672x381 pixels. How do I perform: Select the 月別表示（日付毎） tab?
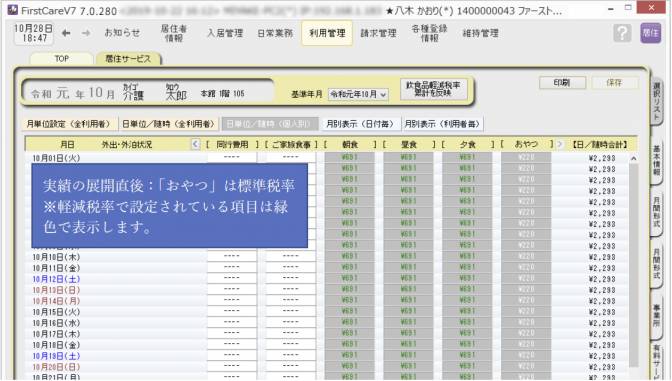point(360,124)
